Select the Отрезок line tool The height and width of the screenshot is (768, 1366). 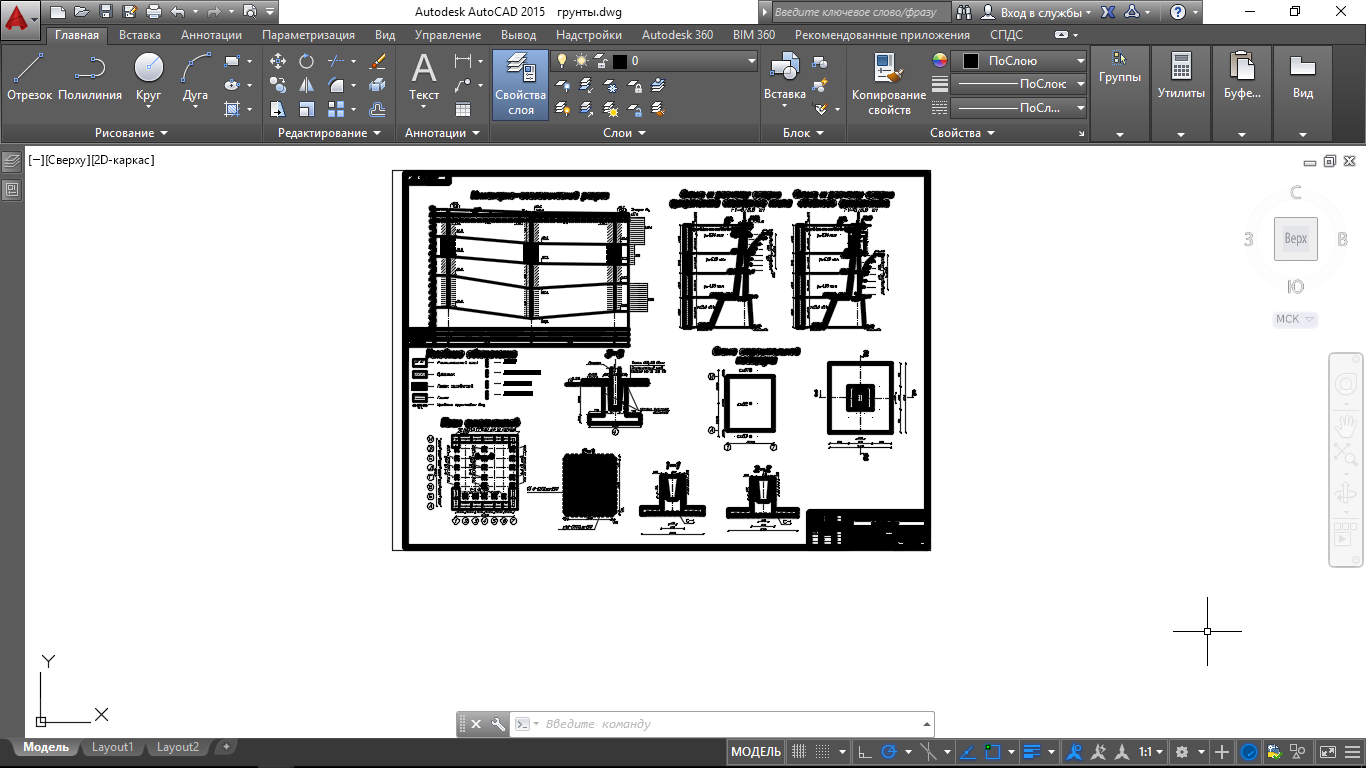click(29, 77)
